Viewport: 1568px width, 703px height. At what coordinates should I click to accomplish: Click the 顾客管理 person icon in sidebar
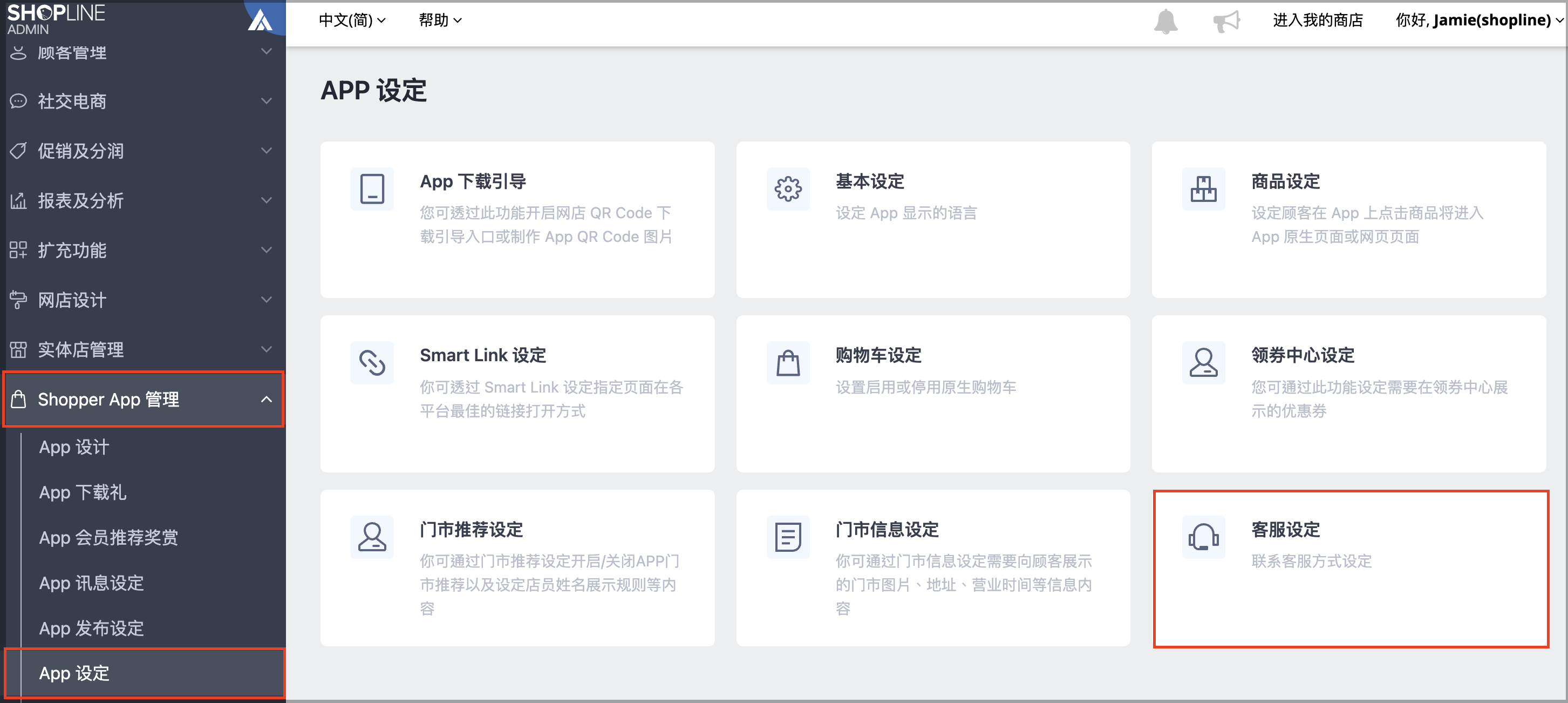18,52
